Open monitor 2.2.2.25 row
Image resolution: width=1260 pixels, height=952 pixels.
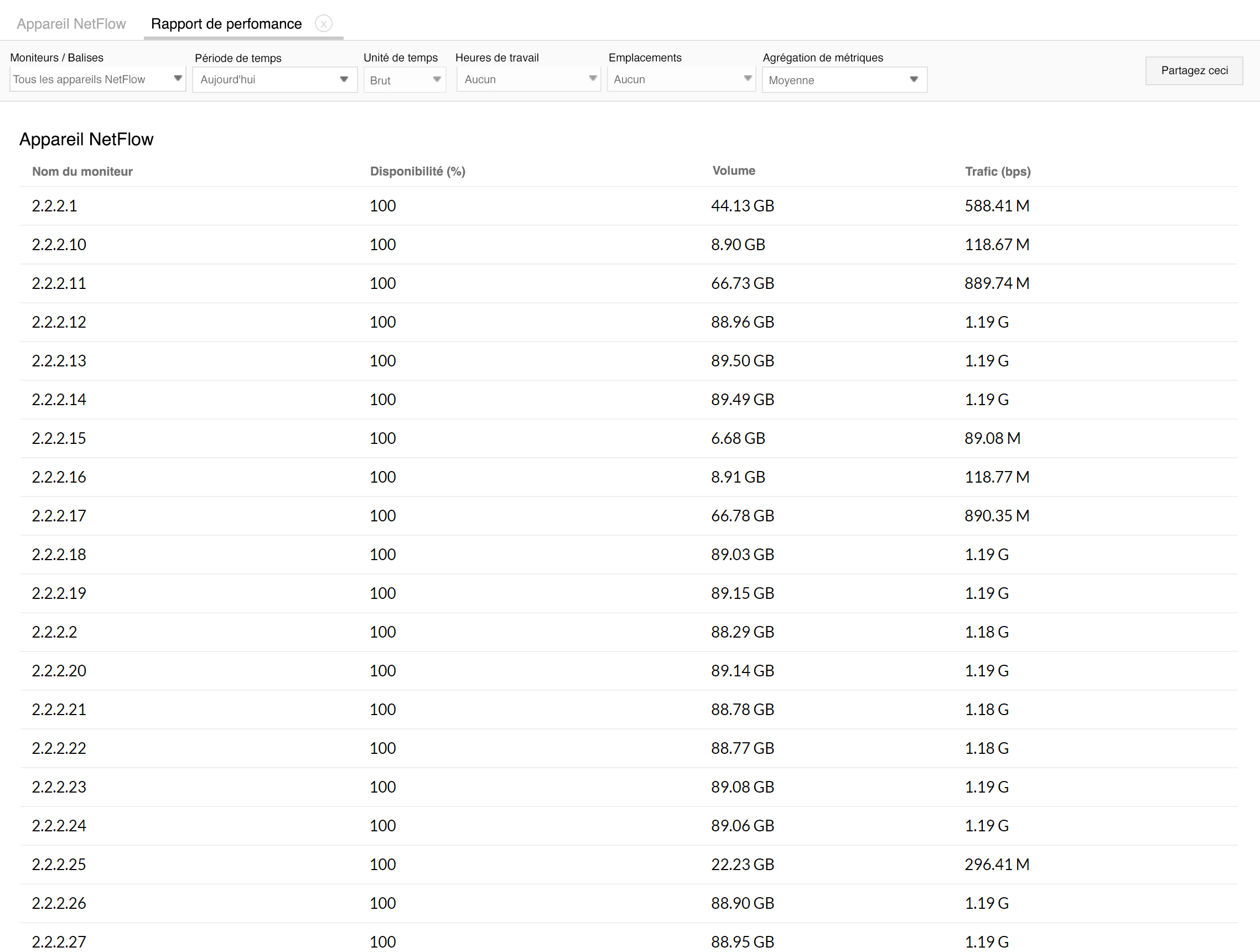59,863
